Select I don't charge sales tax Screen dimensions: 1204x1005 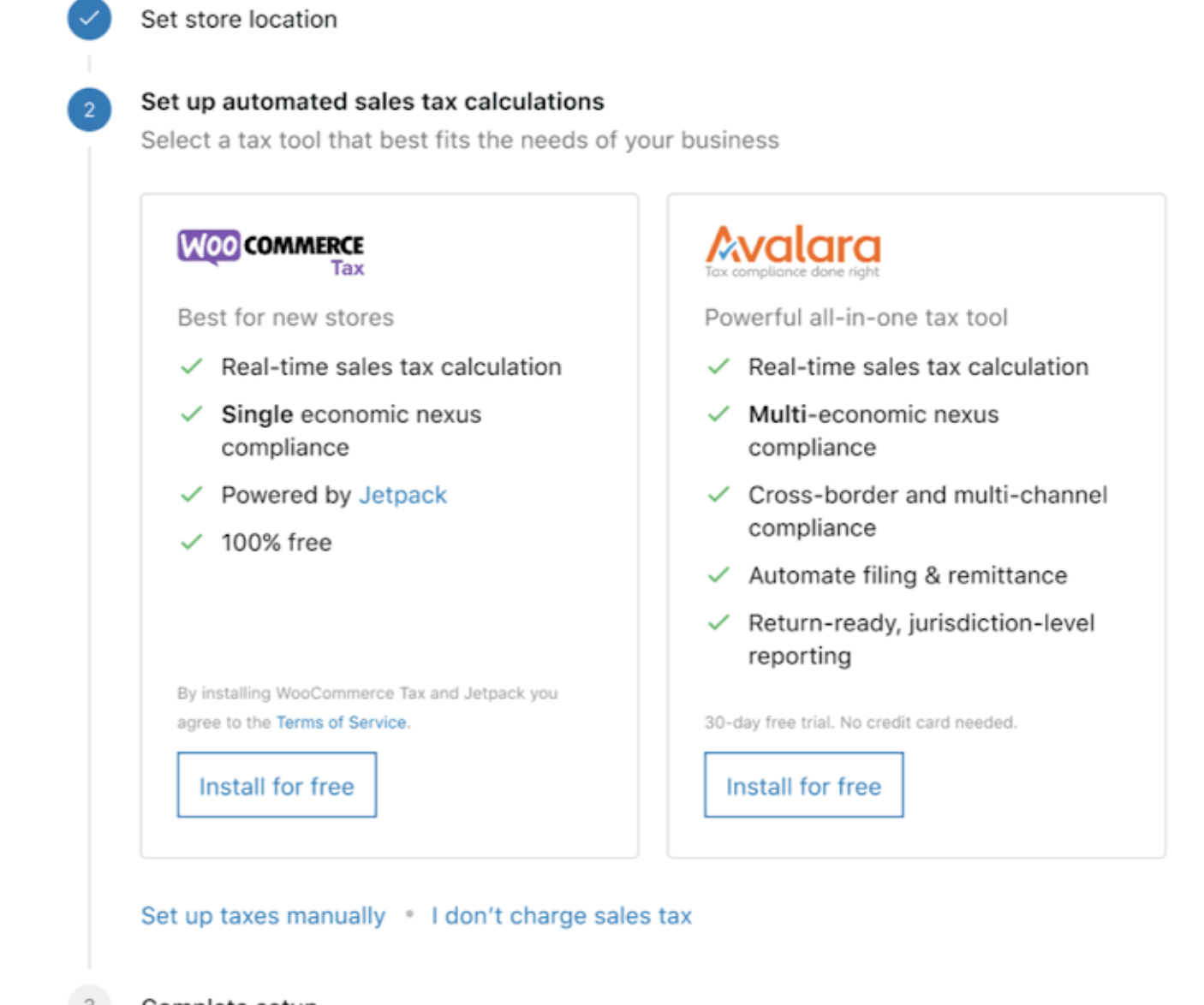pyautogui.click(x=560, y=915)
